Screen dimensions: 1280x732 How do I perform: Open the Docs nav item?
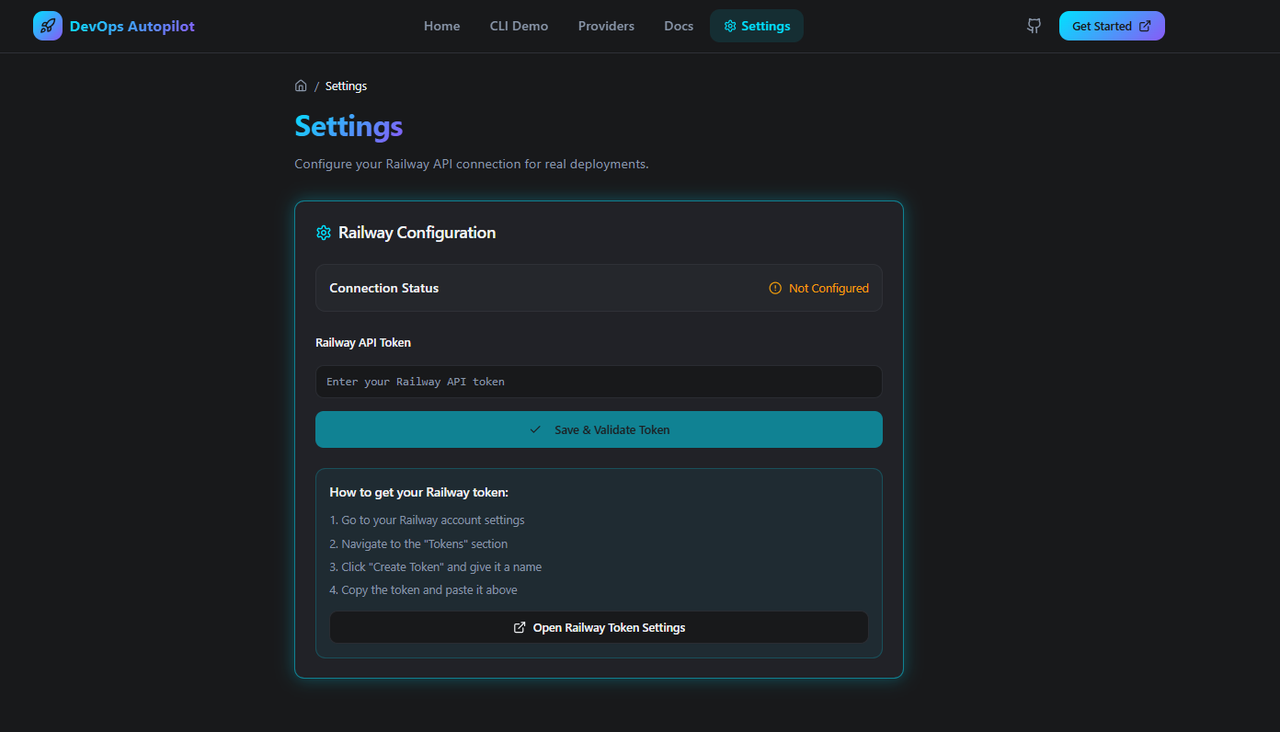[x=679, y=26]
